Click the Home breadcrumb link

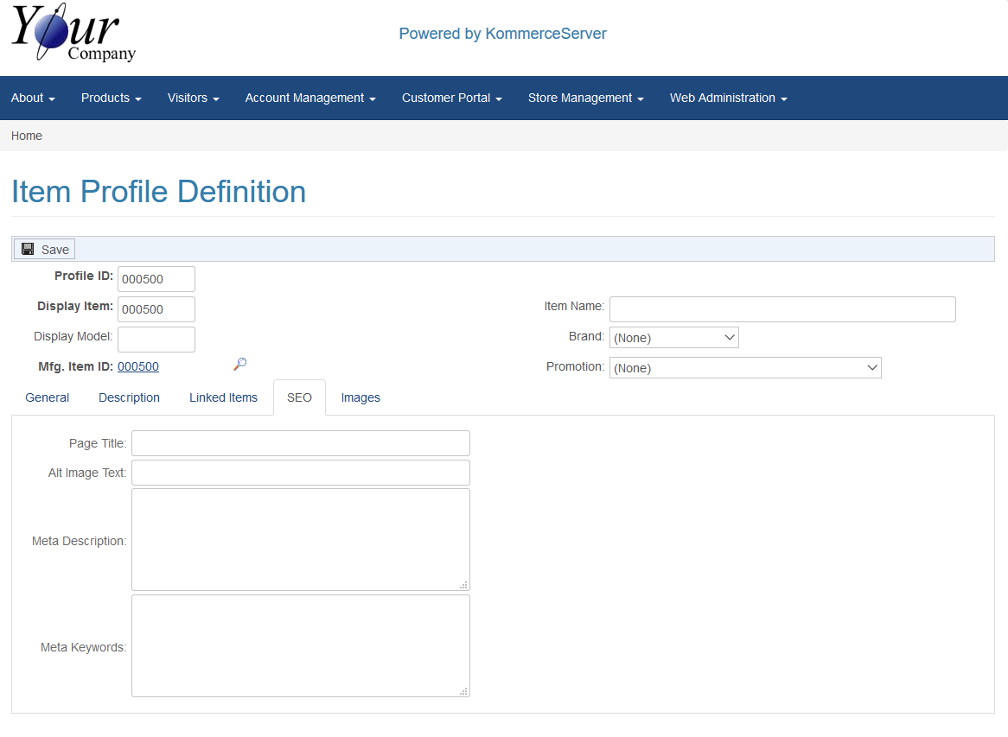27,136
